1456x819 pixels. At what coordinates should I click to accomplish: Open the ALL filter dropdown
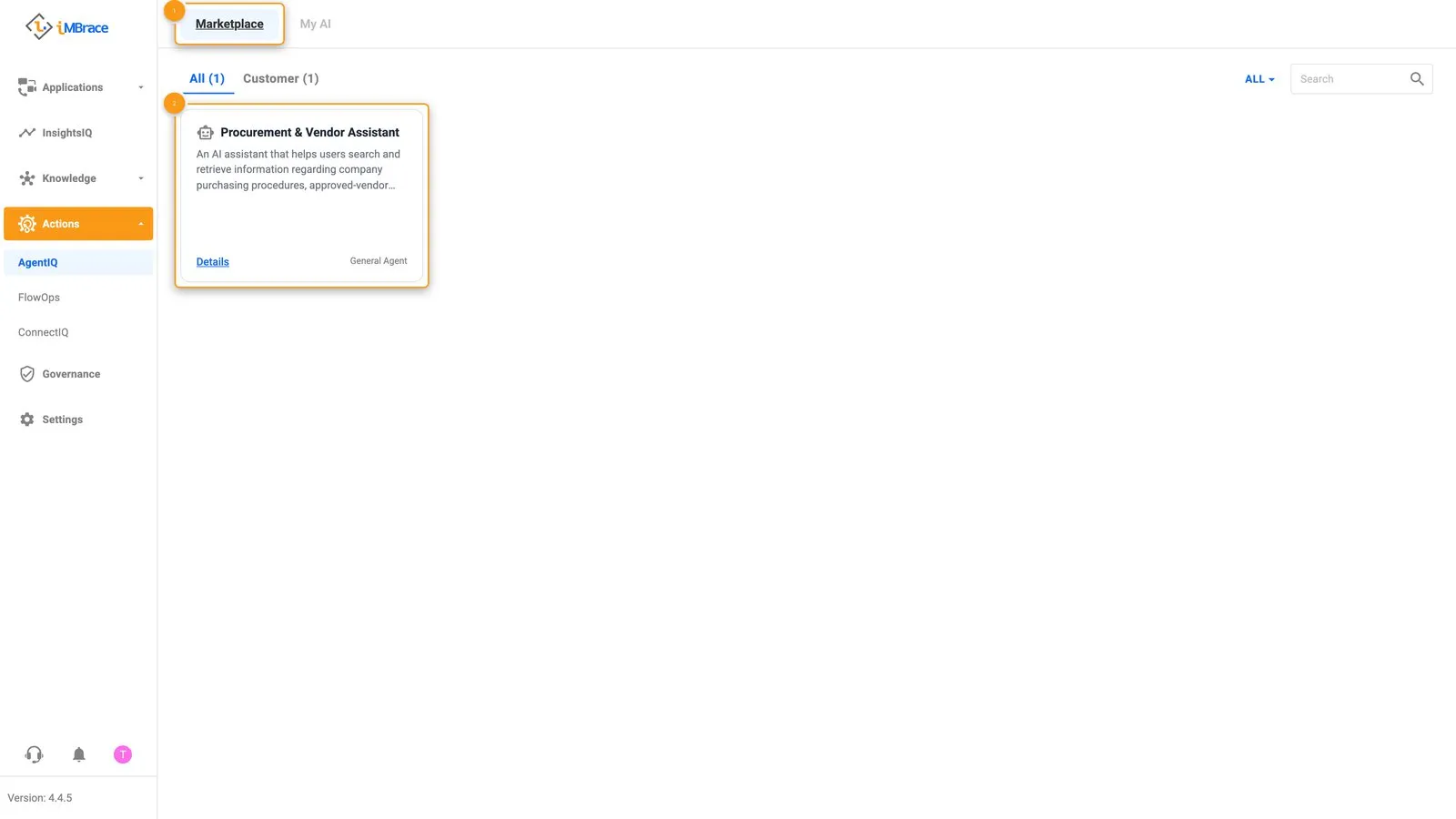click(1259, 79)
